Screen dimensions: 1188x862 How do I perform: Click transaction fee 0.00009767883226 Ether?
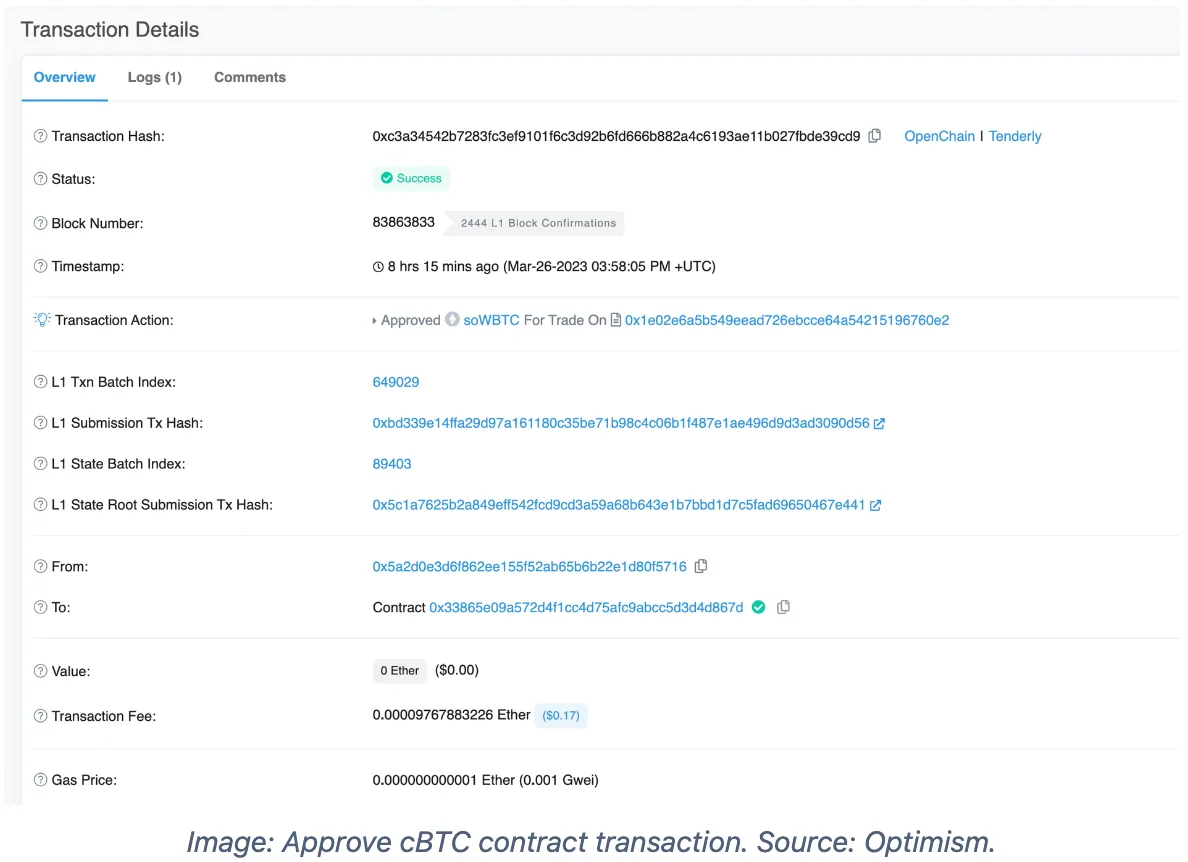tap(452, 715)
